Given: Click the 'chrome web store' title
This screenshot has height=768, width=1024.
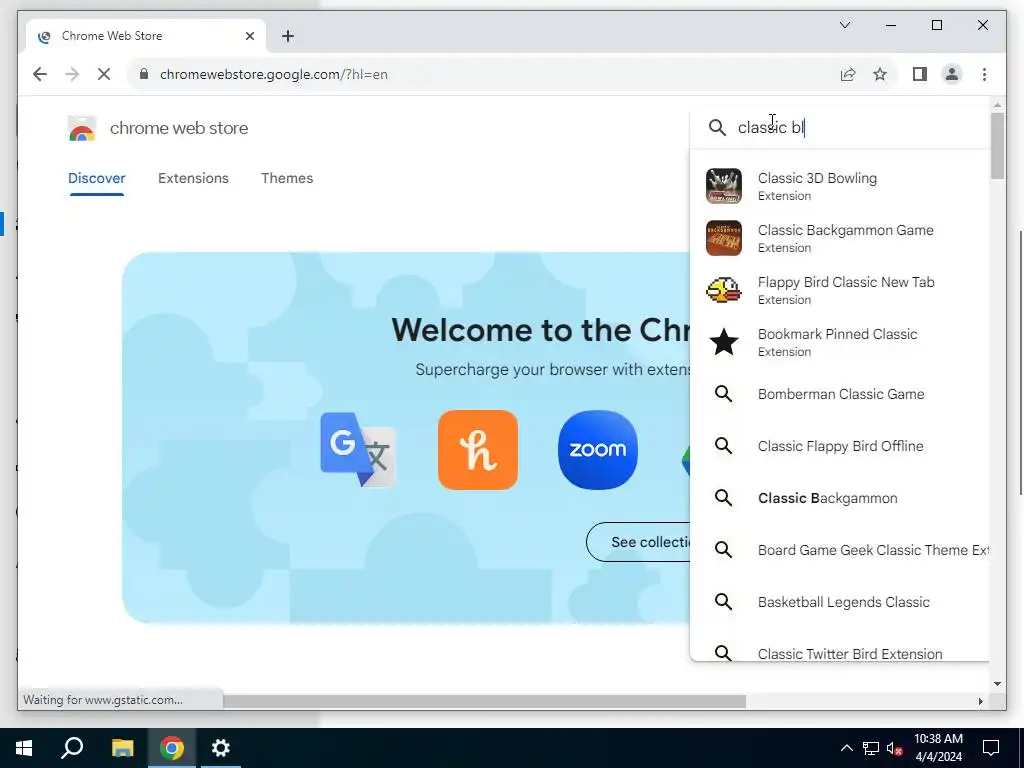Looking at the screenshot, I should 179,128.
